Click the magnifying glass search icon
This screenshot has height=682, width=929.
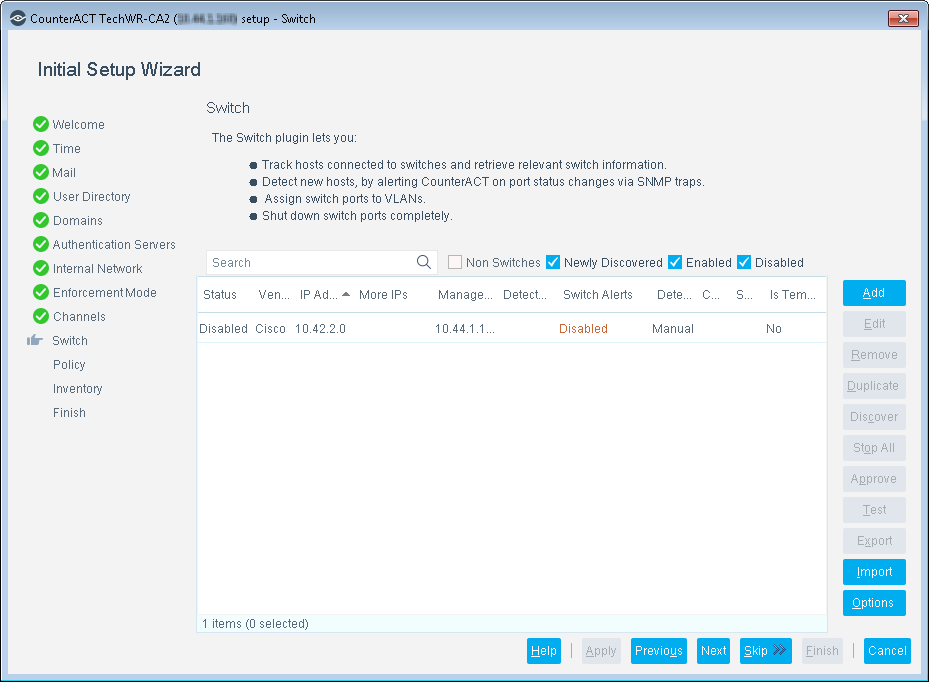tap(424, 262)
